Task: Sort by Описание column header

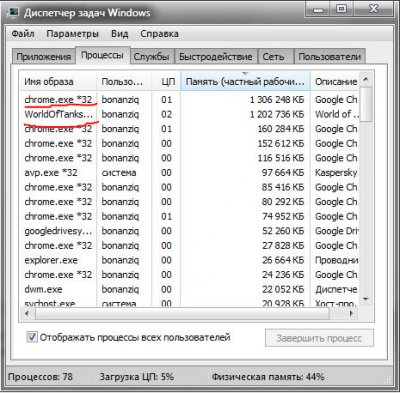Action: (x=335, y=82)
